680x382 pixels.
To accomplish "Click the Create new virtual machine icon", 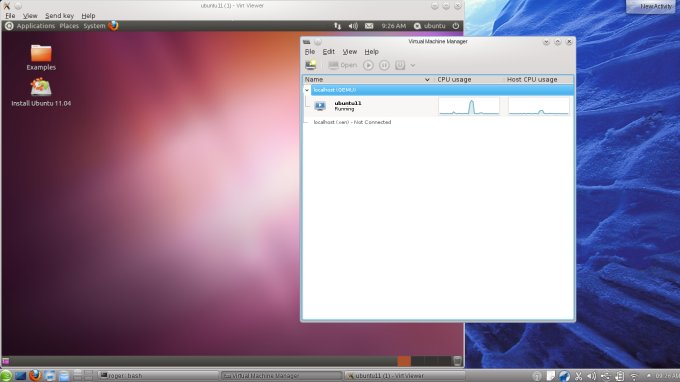I will 311,65.
